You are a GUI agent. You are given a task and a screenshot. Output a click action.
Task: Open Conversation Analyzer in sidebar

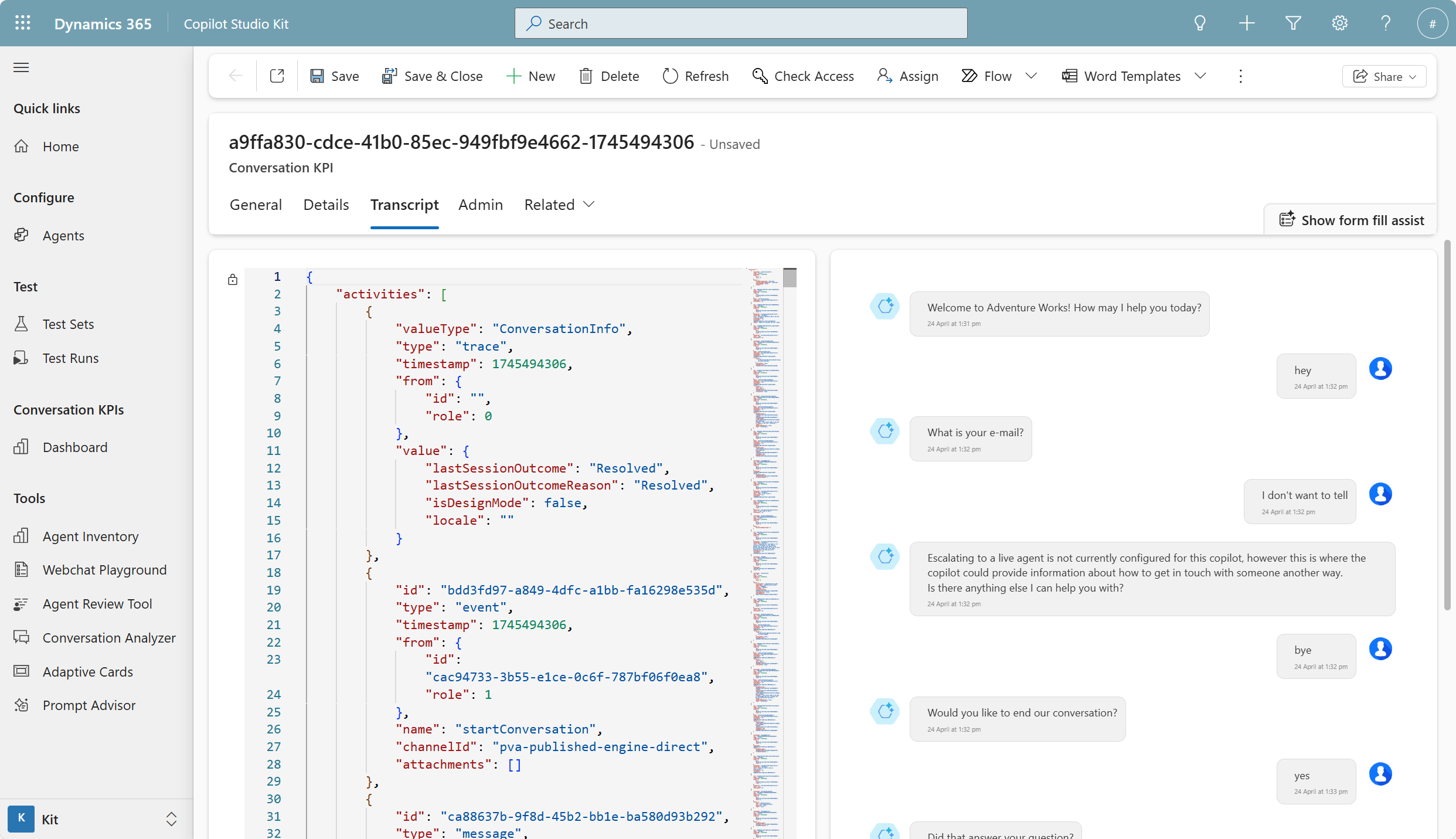pos(108,637)
